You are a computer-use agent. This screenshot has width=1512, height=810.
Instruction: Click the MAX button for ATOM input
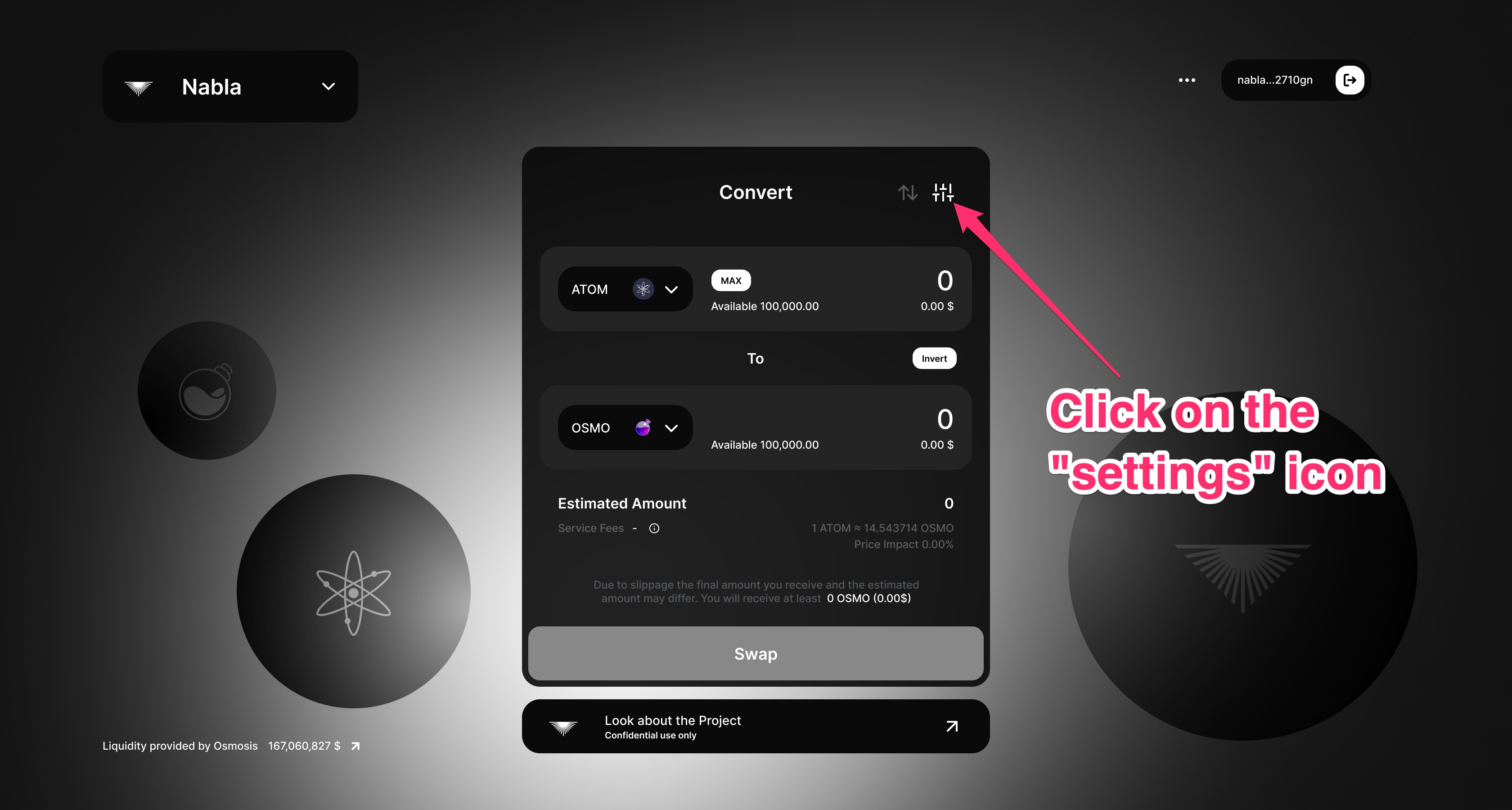point(729,280)
